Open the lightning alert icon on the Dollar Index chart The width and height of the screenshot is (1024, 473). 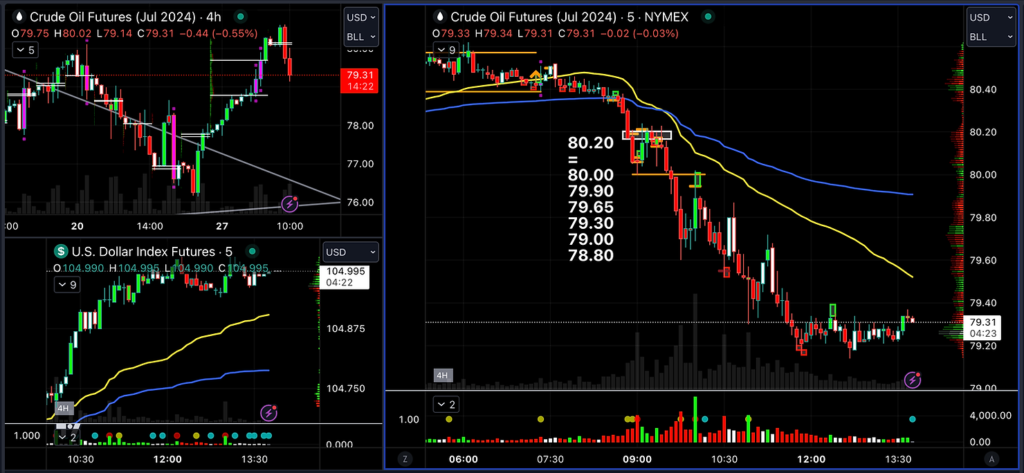click(269, 413)
